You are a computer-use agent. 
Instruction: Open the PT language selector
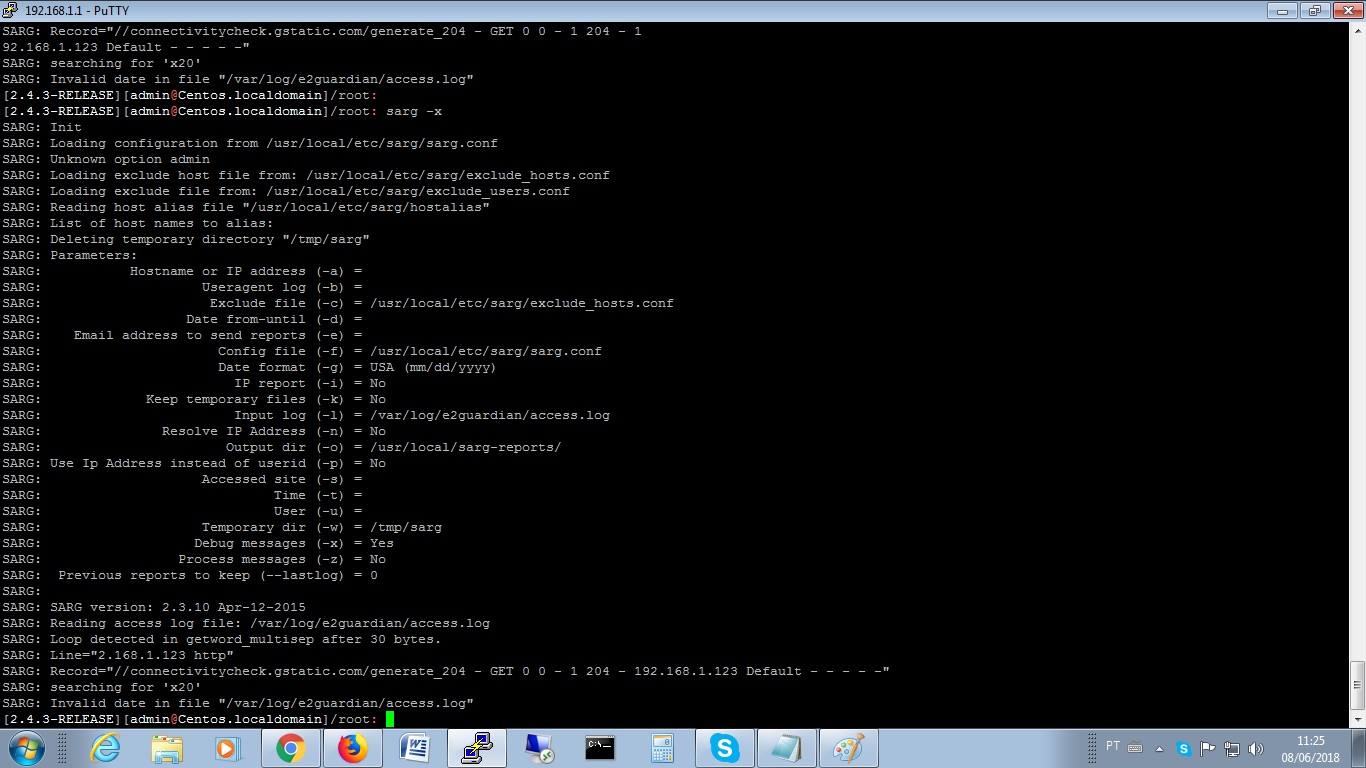click(x=1113, y=747)
